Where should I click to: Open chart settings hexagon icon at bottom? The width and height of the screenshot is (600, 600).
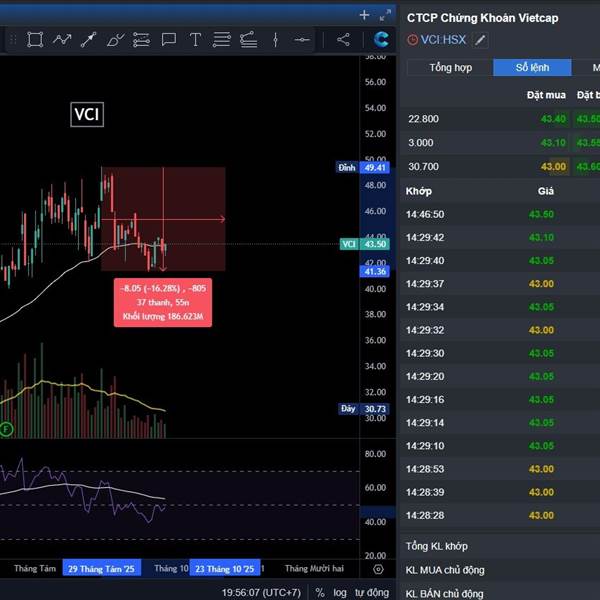(x=378, y=569)
